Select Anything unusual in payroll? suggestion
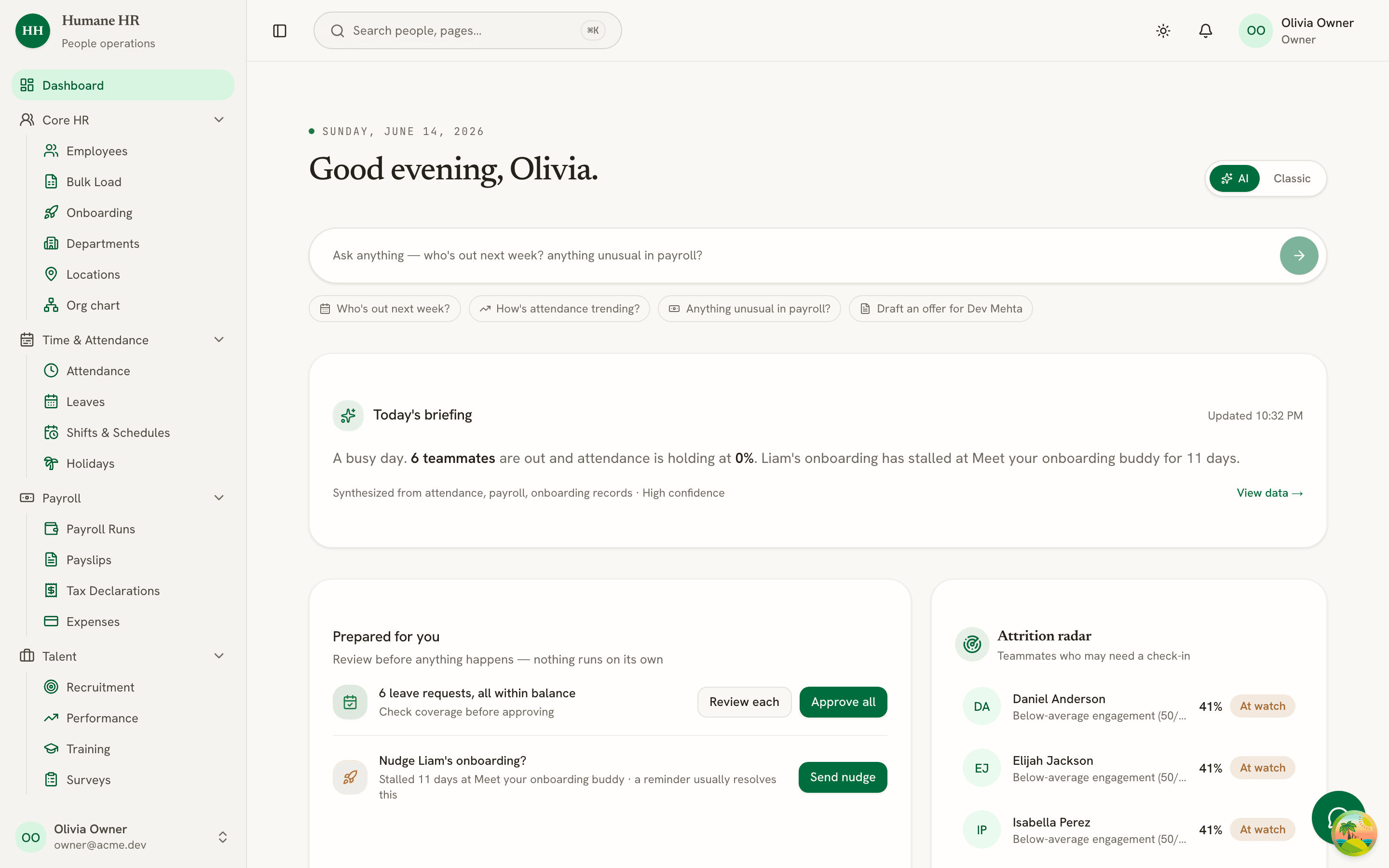Image resolution: width=1389 pixels, height=868 pixels. pos(749,309)
